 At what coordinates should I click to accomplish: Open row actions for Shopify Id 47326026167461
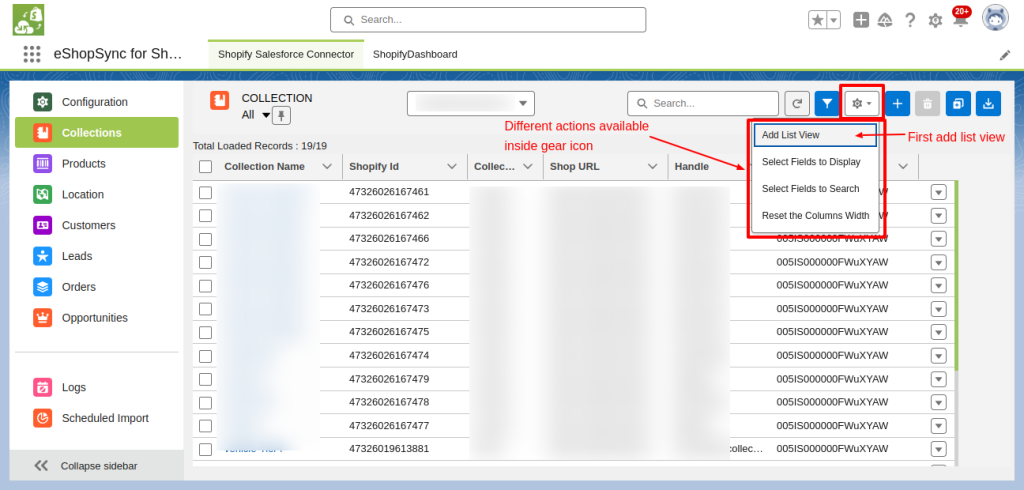[938, 192]
